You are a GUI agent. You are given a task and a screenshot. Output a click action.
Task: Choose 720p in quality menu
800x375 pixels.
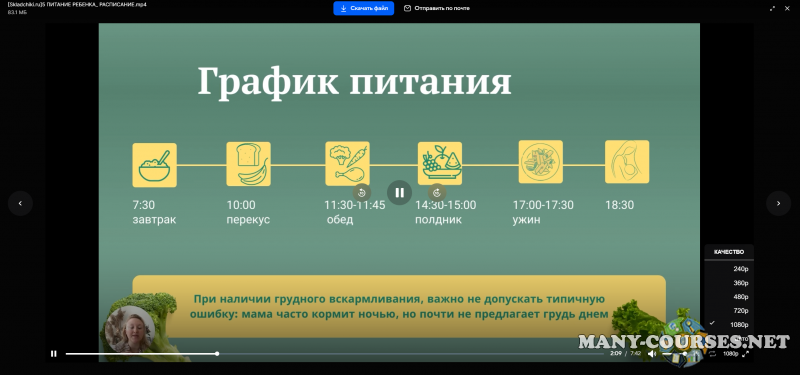pos(729,310)
